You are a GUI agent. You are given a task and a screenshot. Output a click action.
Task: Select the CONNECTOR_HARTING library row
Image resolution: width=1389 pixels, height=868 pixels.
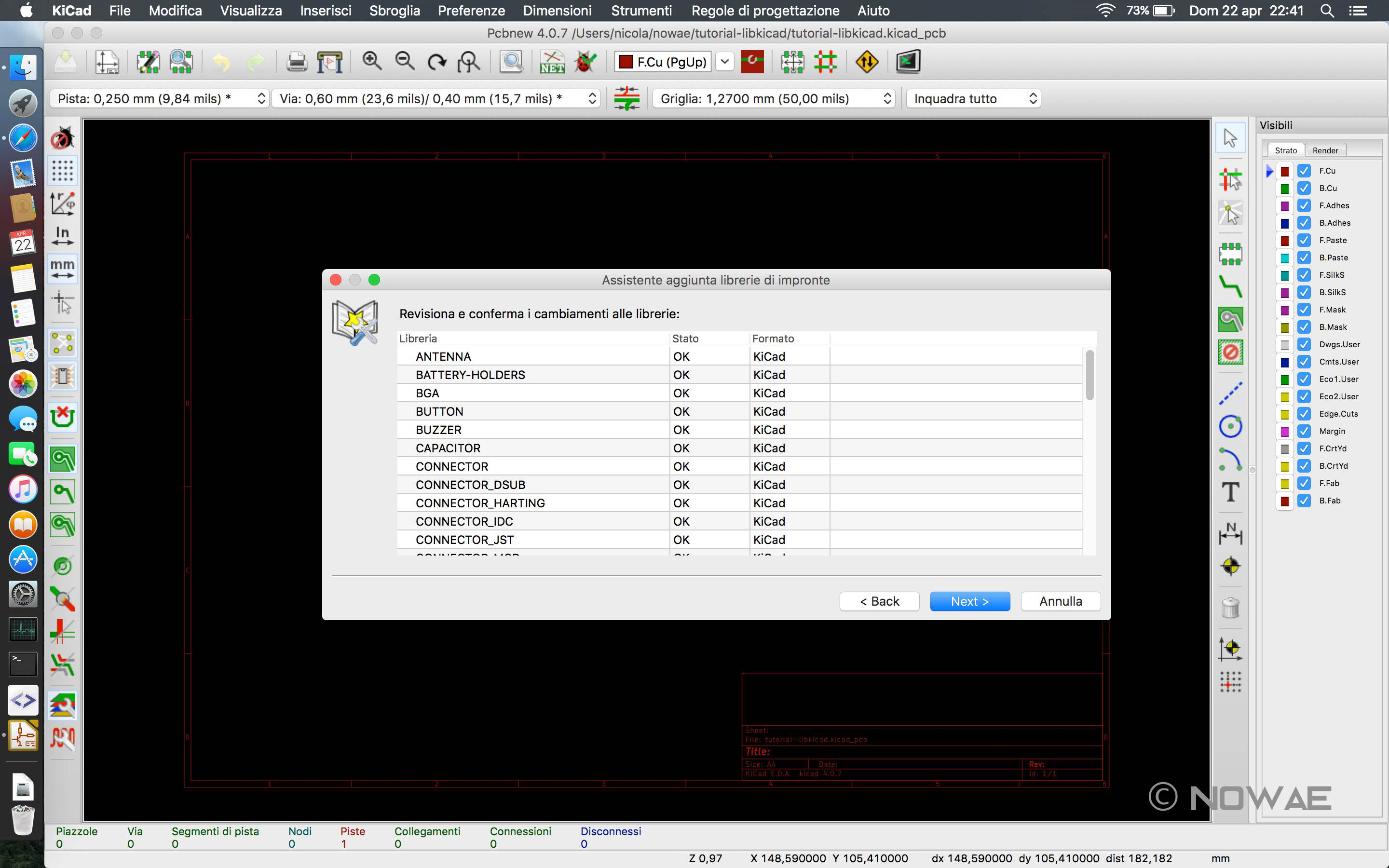click(x=739, y=503)
